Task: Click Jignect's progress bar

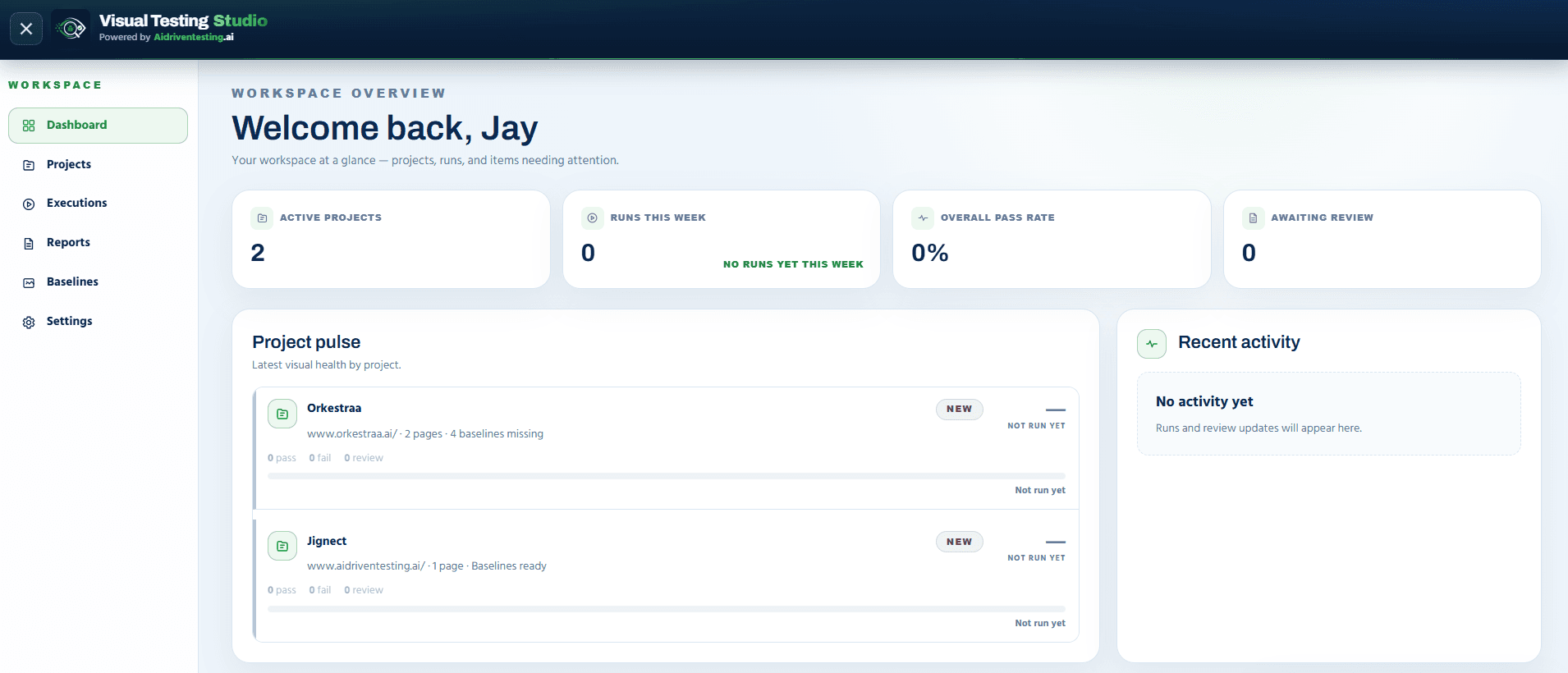Action: pyautogui.click(x=667, y=609)
